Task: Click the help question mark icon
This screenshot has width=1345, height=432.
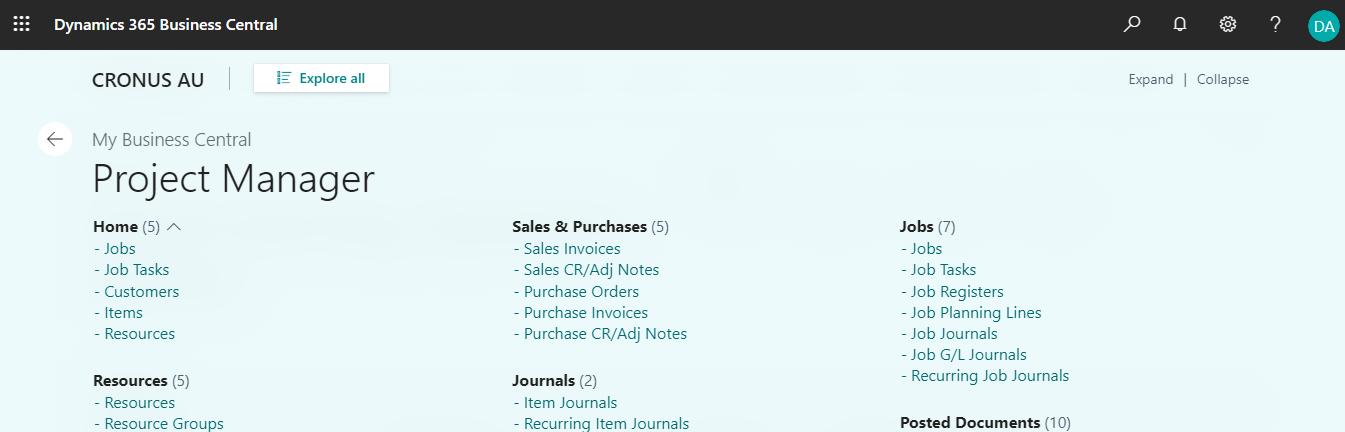Action: point(1276,25)
